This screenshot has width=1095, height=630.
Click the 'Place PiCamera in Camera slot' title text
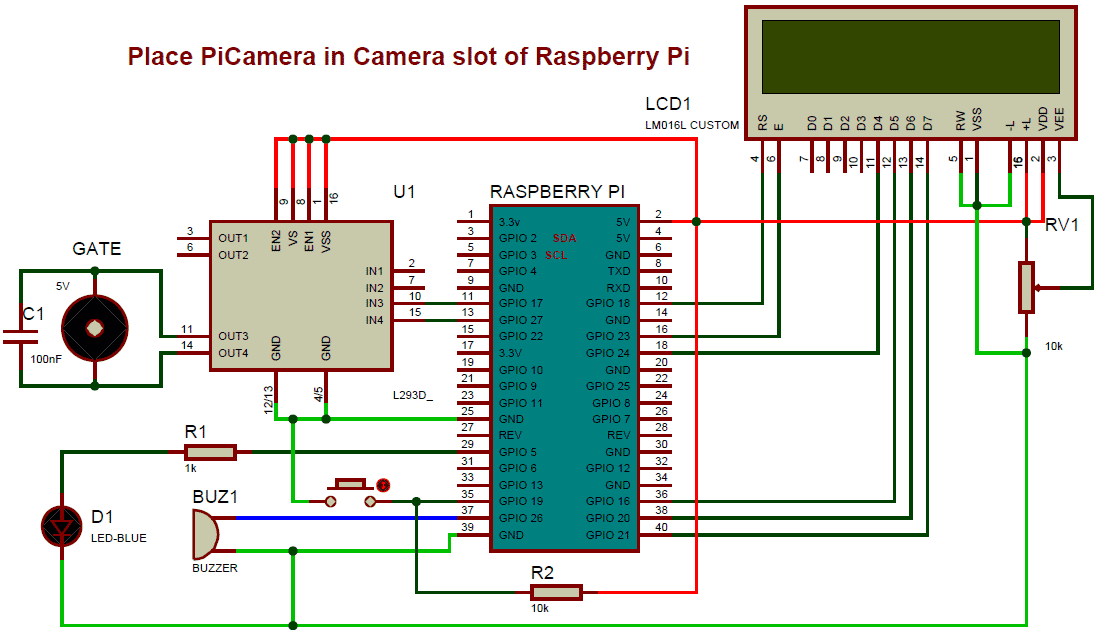409,56
